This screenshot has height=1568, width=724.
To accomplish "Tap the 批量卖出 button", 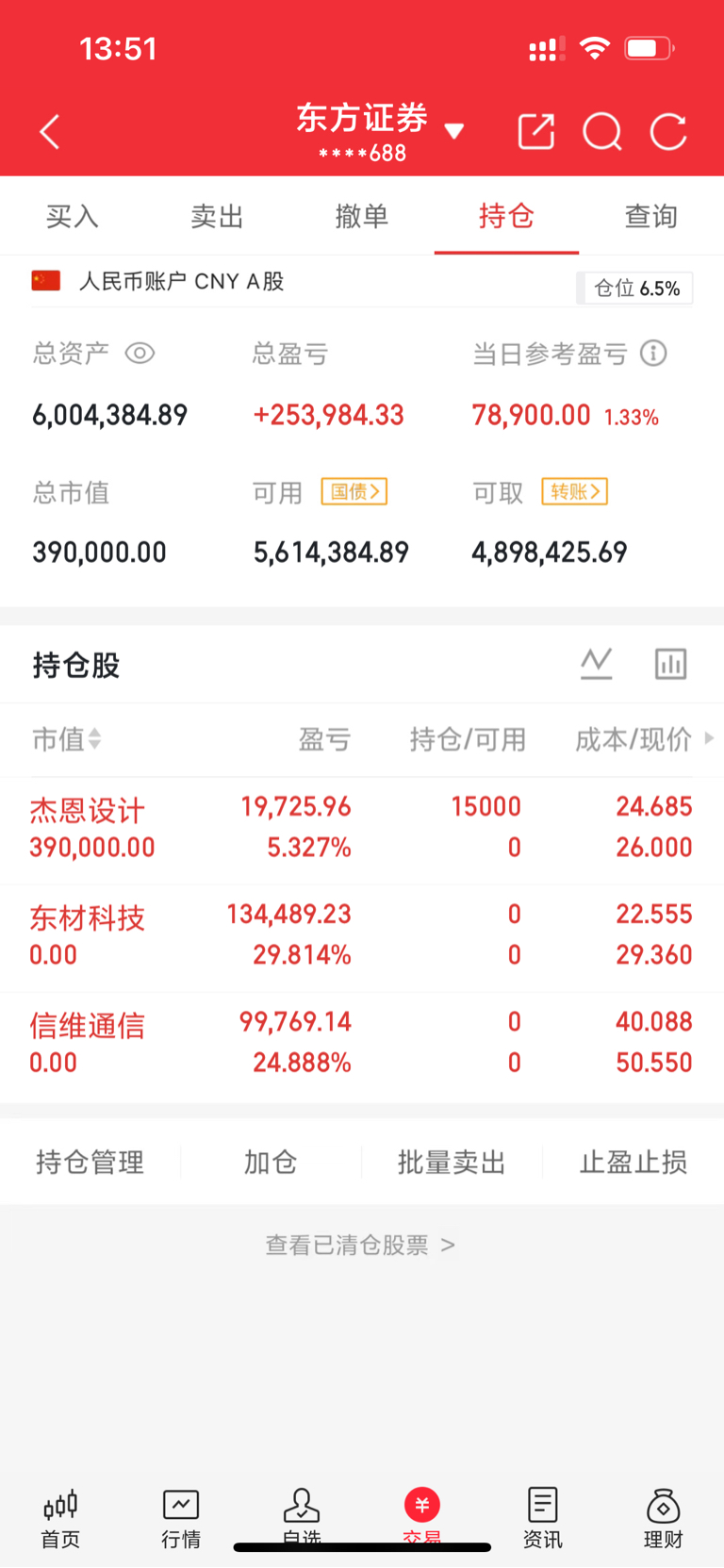I will click(x=452, y=1163).
